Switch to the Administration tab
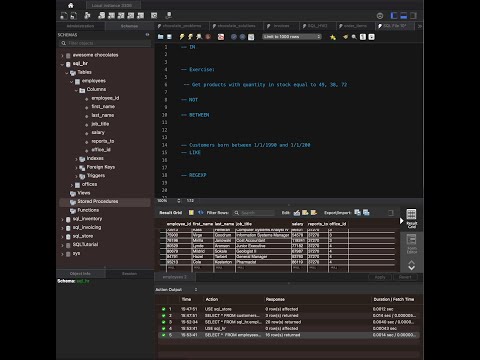 click(x=80, y=26)
